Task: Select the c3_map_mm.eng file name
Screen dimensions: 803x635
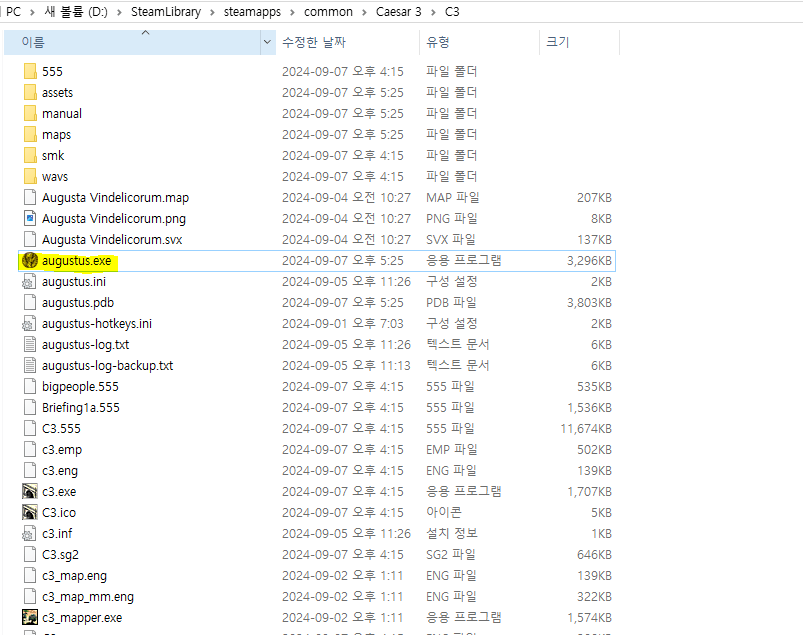Action: 88,596
